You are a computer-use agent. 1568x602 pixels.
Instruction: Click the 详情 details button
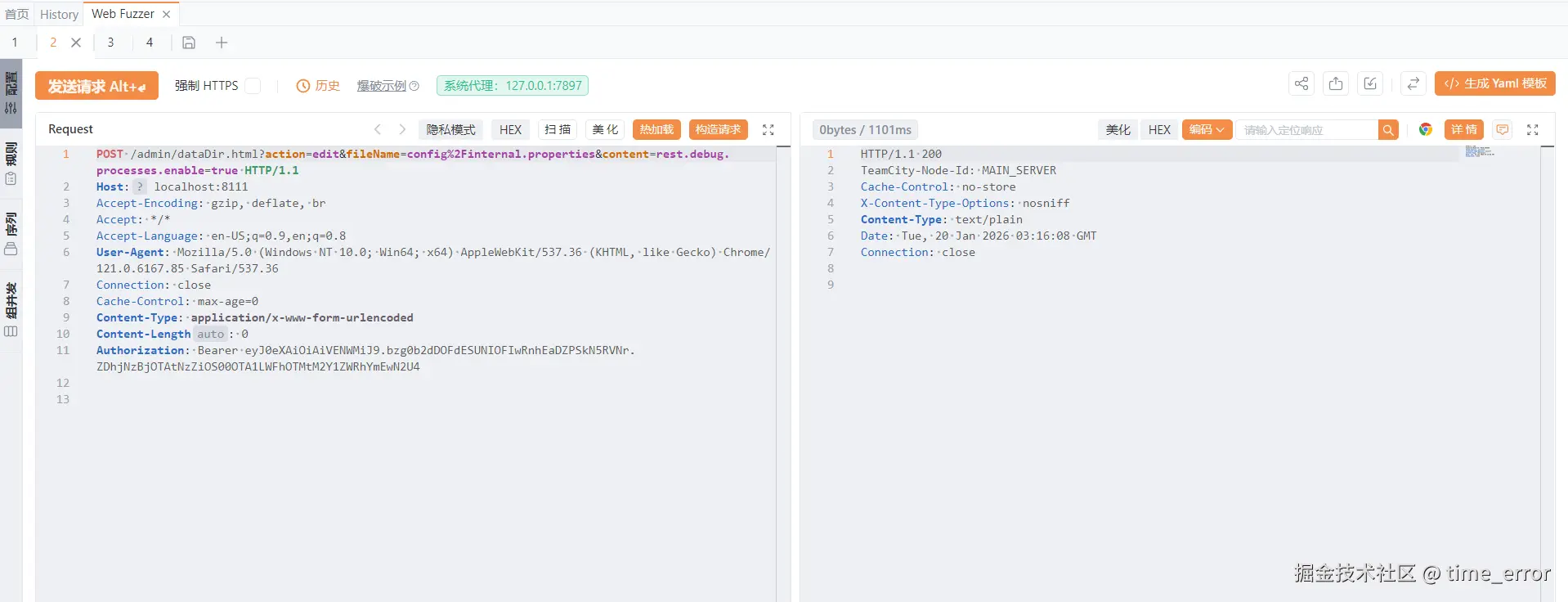click(1464, 129)
